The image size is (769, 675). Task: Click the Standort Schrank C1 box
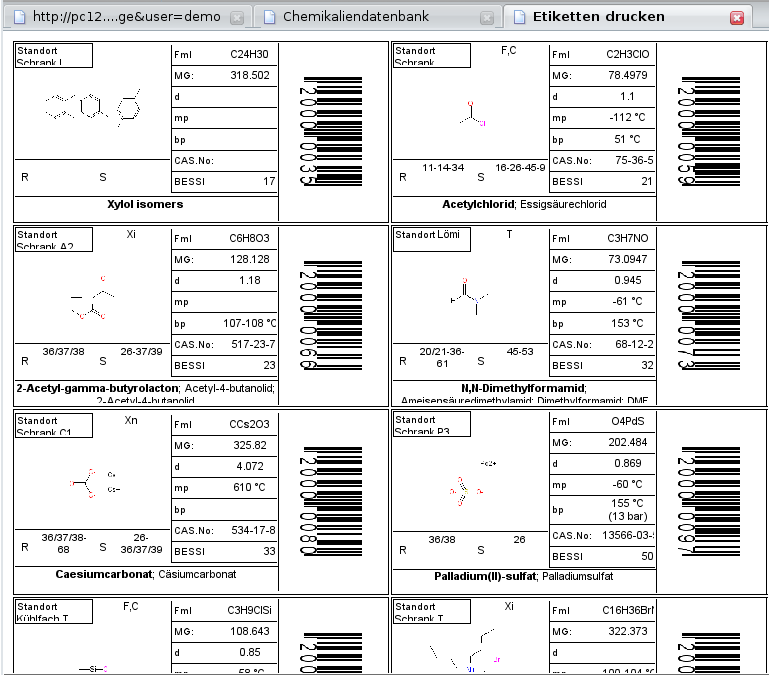coord(54,425)
